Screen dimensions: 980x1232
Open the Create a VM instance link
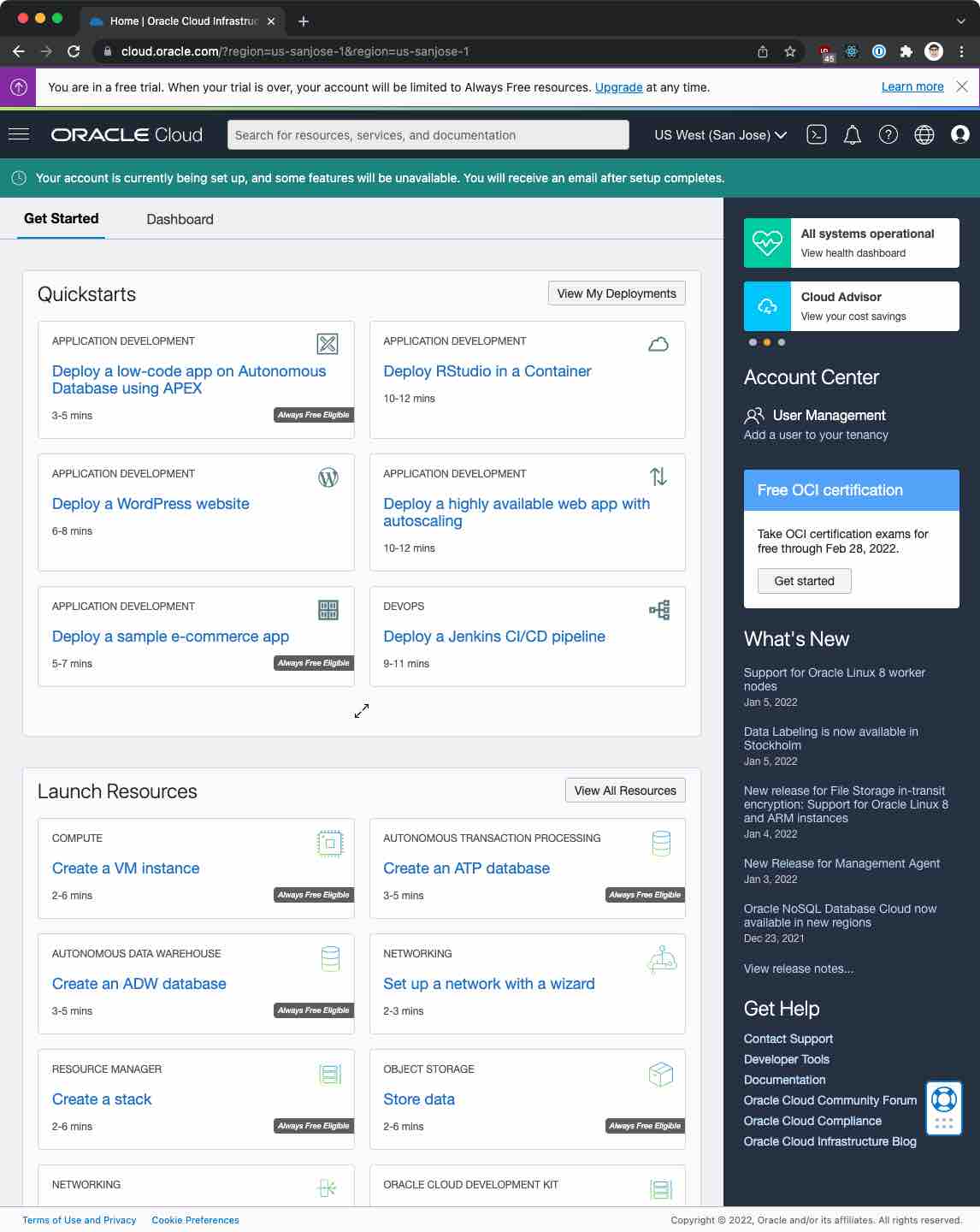click(x=126, y=868)
